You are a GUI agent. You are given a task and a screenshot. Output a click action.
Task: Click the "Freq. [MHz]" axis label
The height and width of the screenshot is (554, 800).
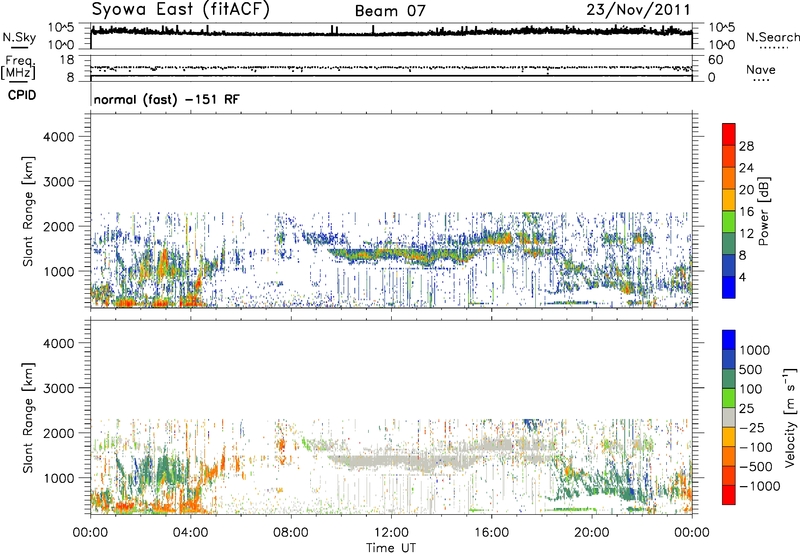[19, 67]
